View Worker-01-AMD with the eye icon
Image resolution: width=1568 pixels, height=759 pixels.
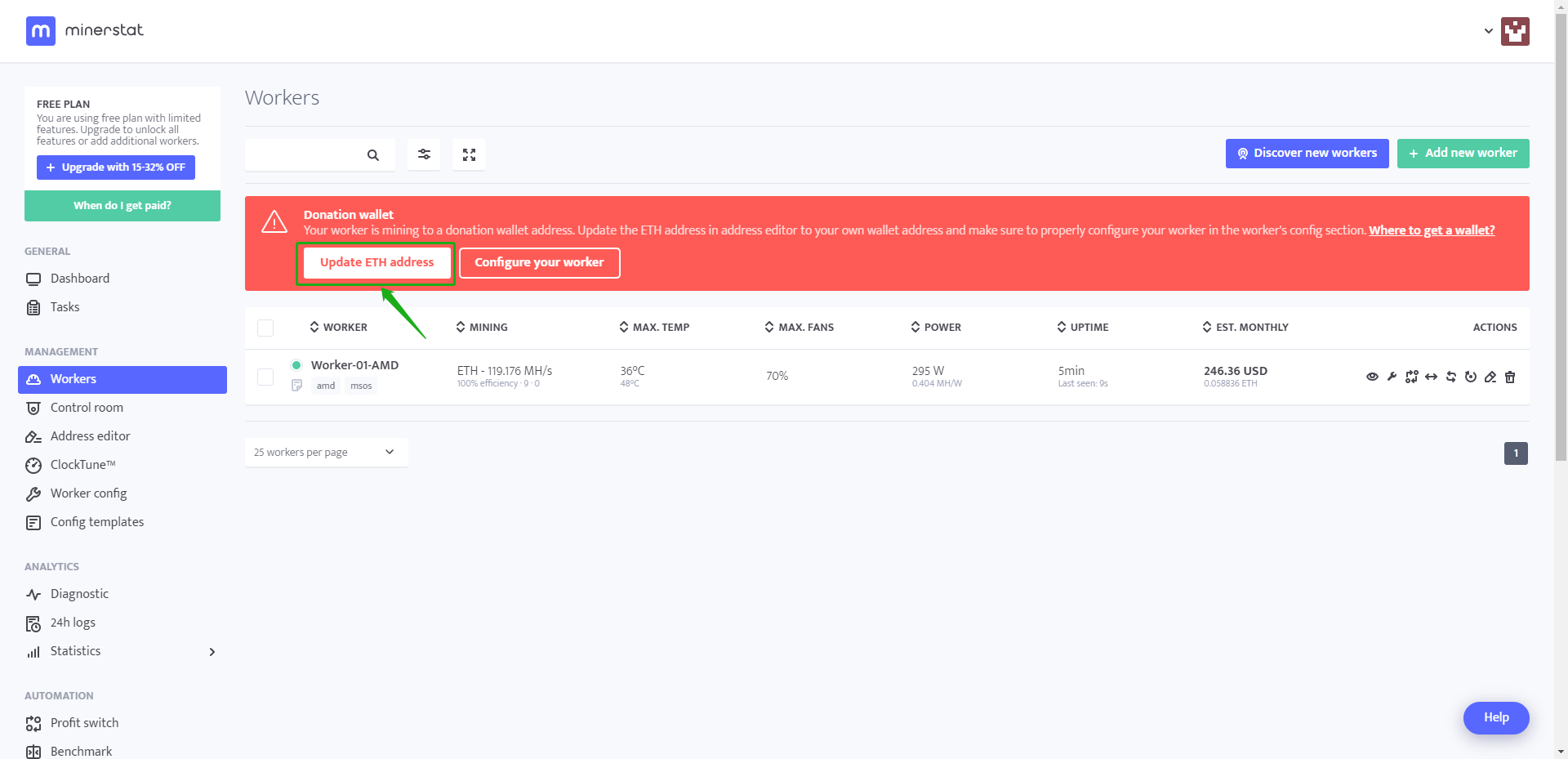tap(1372, 377)
